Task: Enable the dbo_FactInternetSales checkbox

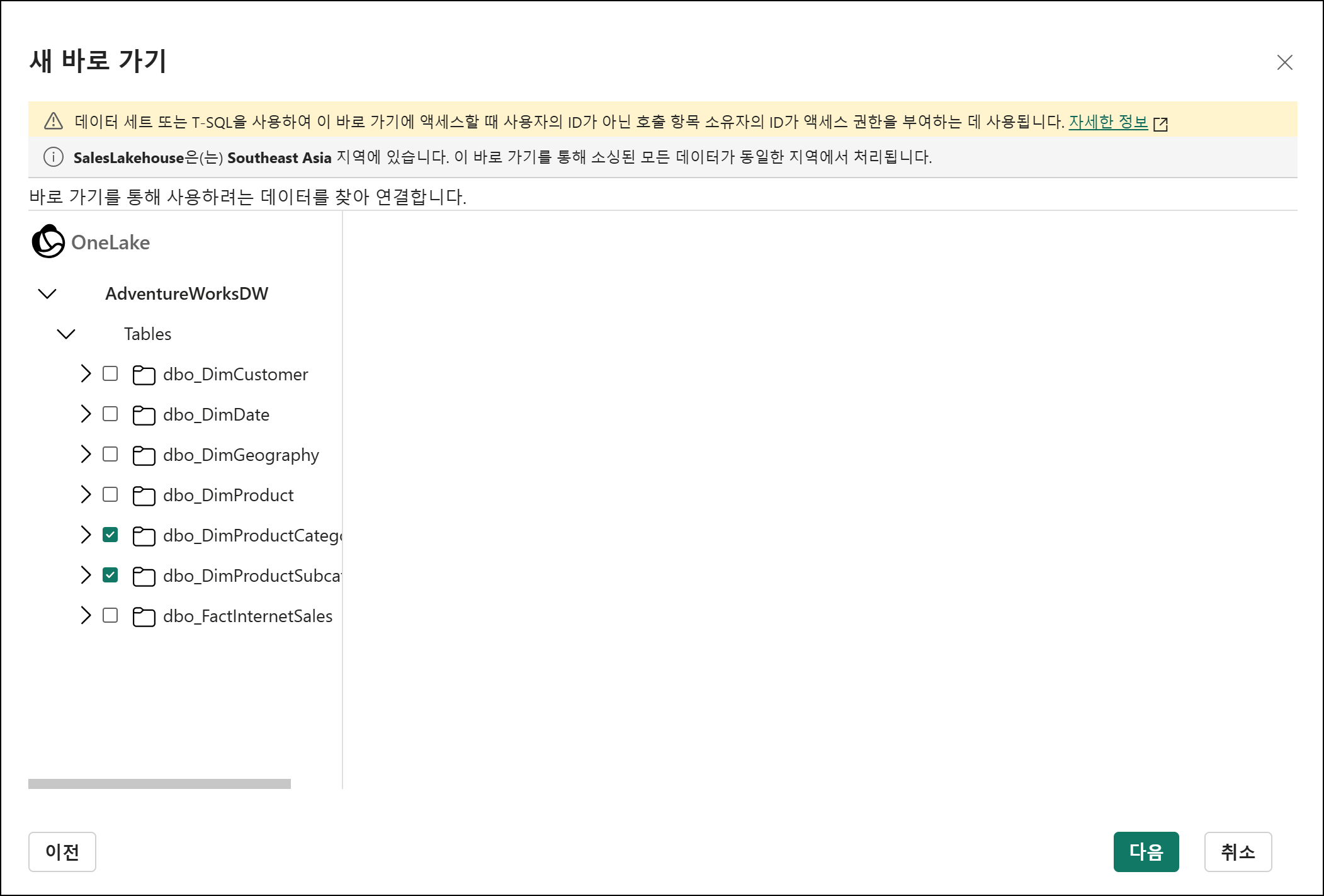Action: click(110, 615)
